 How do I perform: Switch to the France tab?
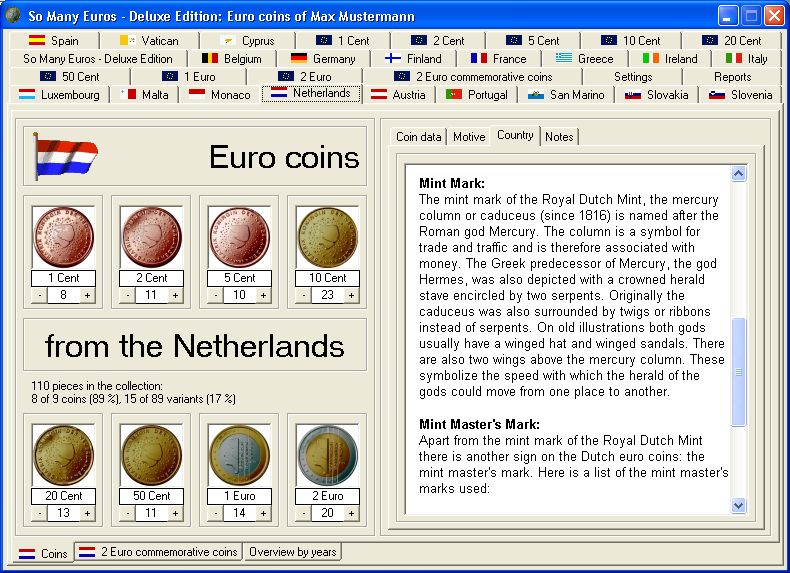[498, 58]
